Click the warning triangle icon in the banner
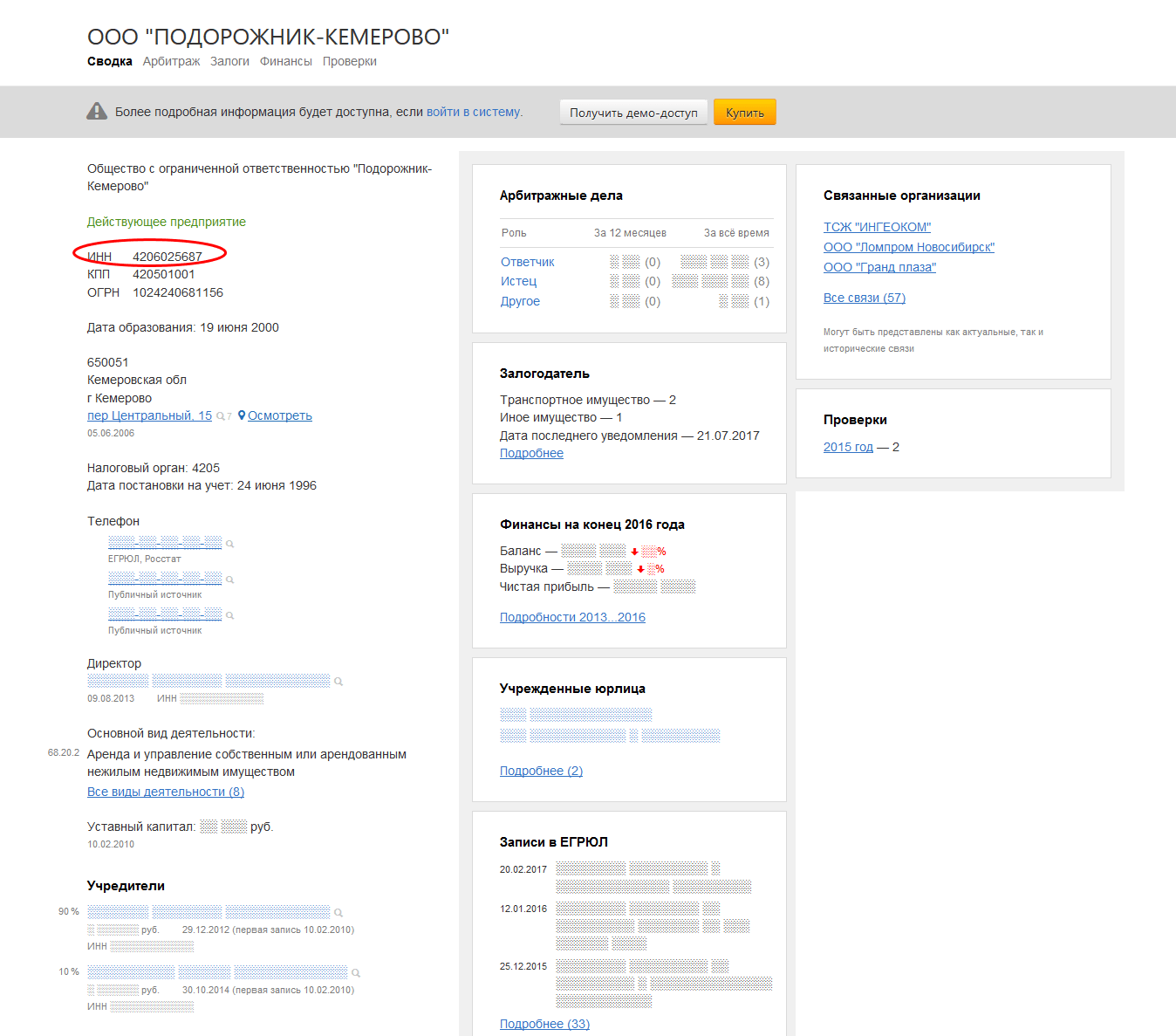 click(97, 112)
